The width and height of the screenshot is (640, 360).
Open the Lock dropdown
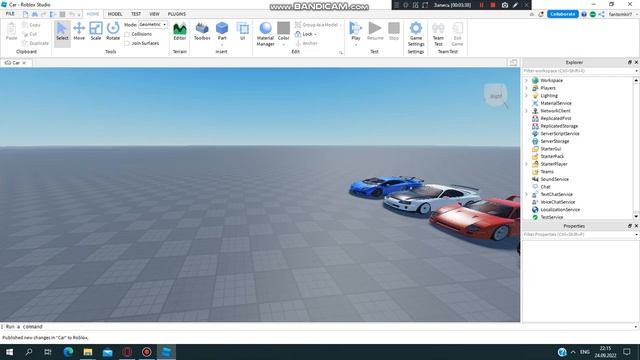pyautogui.click(x=306, y=34)
